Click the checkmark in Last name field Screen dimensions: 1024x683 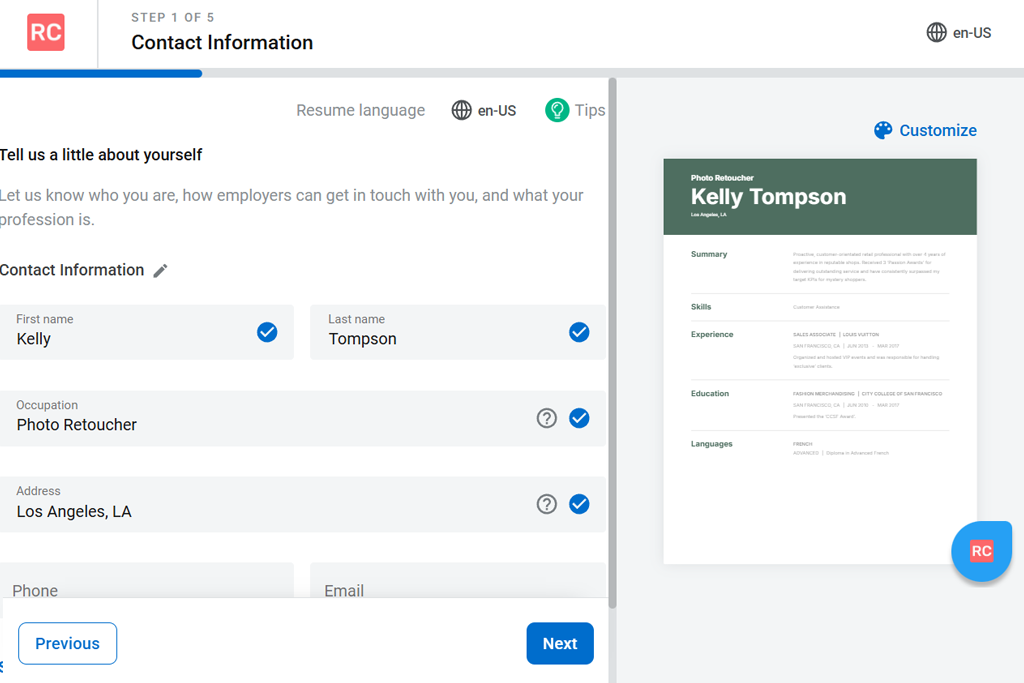tap(579, 332)
